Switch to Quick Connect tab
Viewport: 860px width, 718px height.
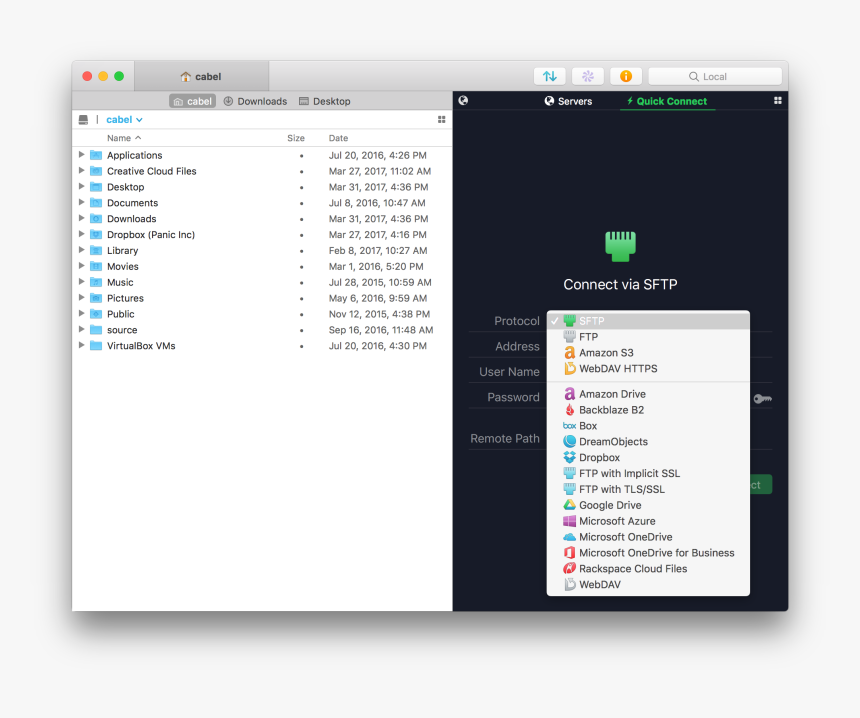[667, 101]
